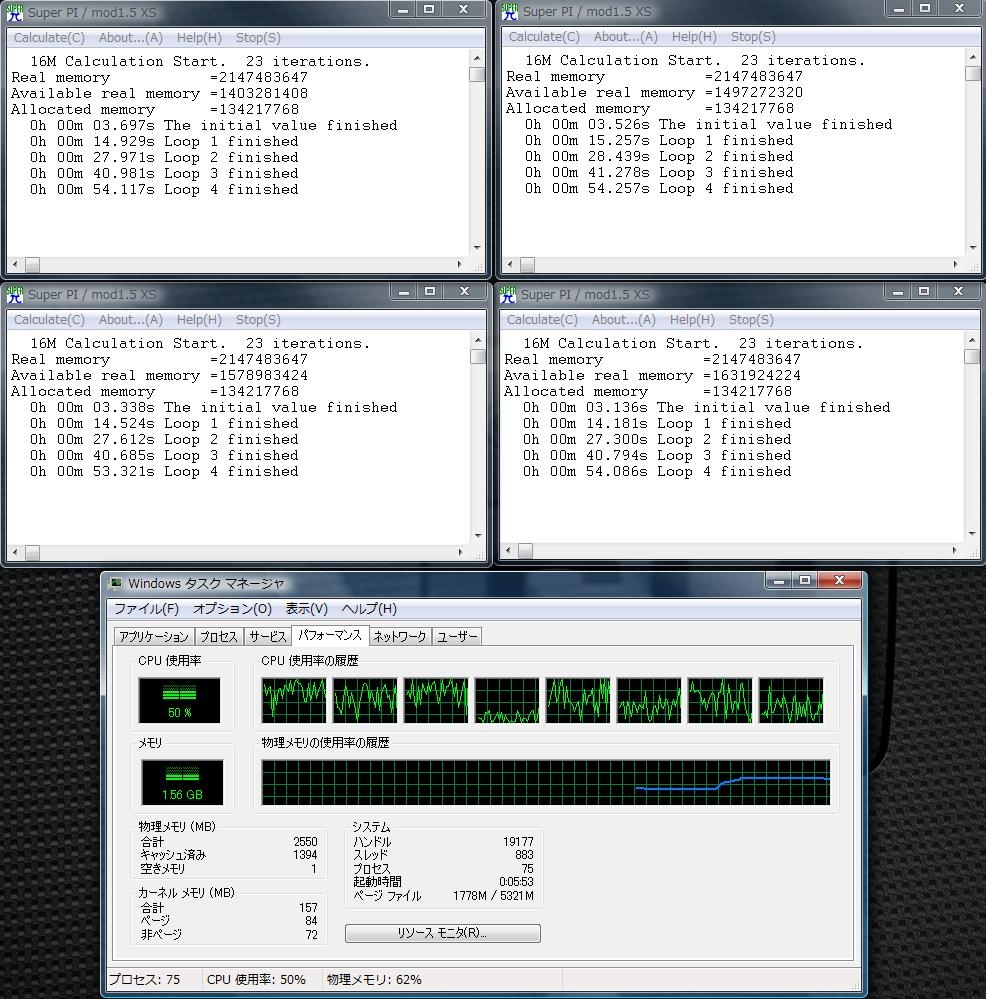The width and height of the screenshot is (986, 999).
Task: Open ヘルプ(H) menu in Task Manager
Action: pyautogui.click(x=369, y=608)
